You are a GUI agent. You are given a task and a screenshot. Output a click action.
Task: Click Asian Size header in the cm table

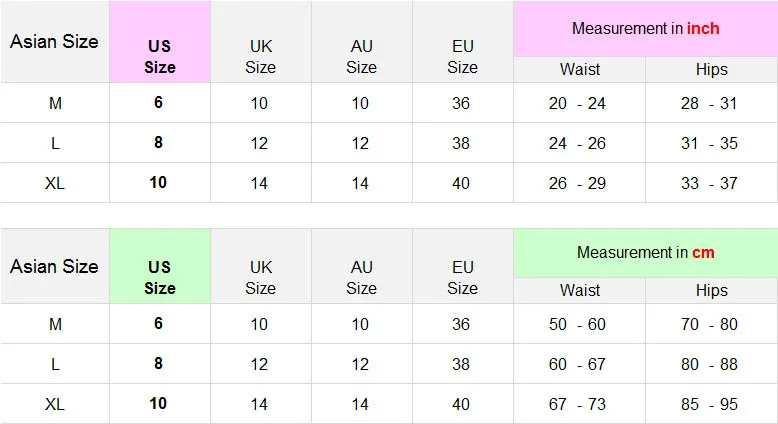coord(54,267)
